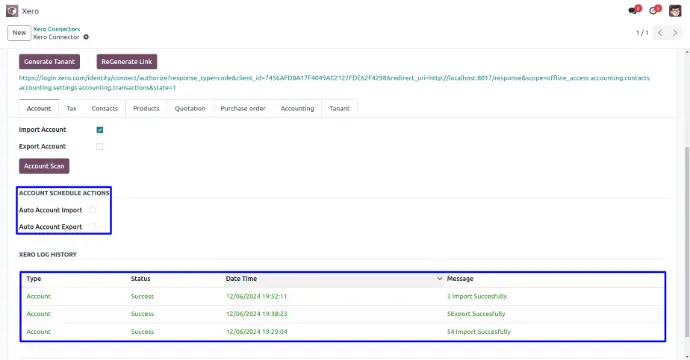Switch to the Purchase order tab
The image size is (690, 360).
(x=243, y=108)
